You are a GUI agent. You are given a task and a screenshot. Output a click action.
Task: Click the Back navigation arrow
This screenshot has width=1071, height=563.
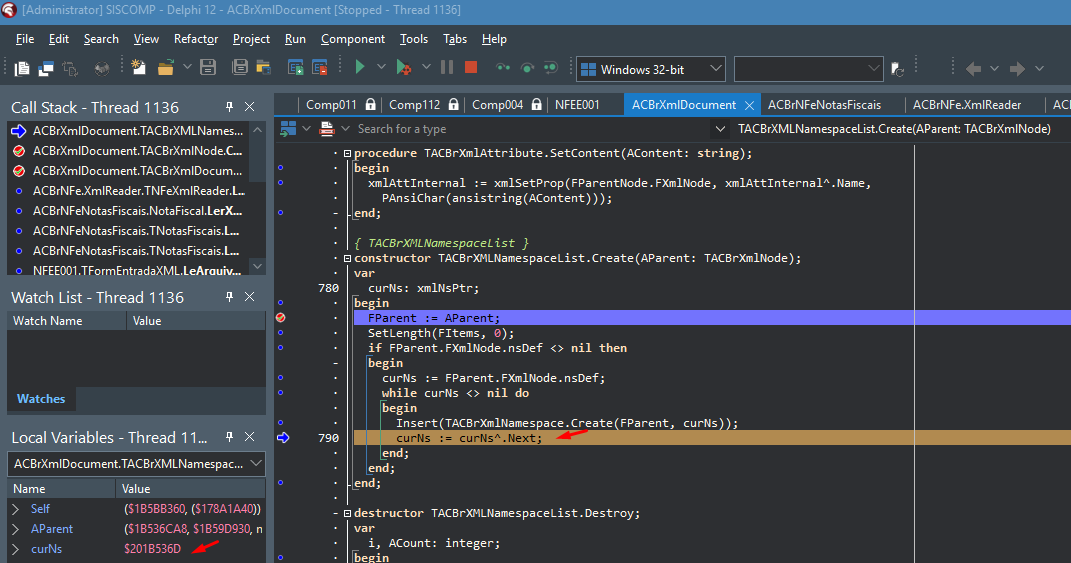(x=973, y=68)
